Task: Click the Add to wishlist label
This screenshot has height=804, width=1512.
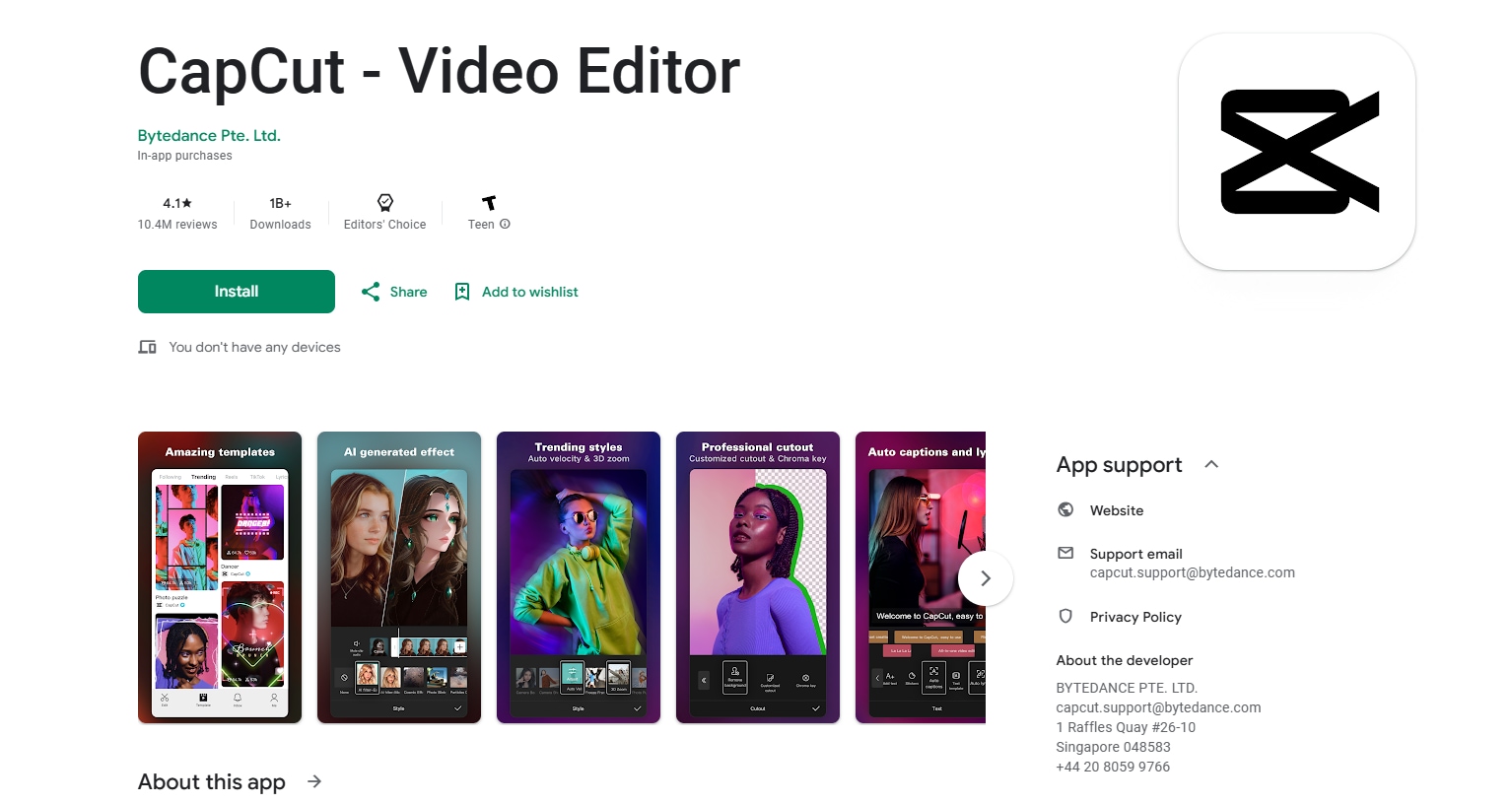Action: click(x=530, y=292)
